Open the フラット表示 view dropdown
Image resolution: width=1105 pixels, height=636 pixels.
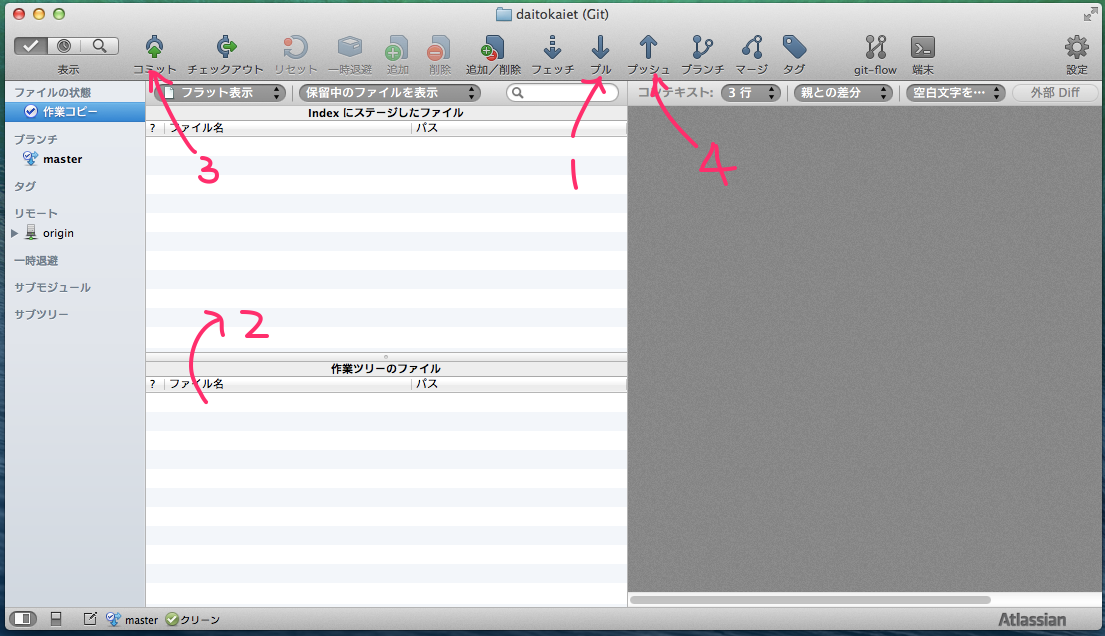click(220, 92)
